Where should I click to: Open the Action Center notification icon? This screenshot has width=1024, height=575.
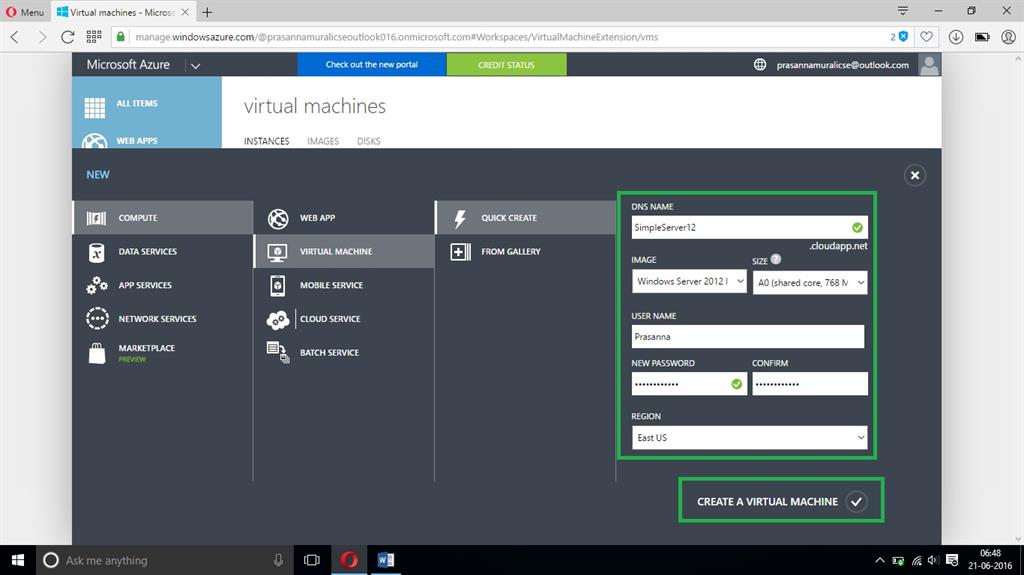(952, 560)
